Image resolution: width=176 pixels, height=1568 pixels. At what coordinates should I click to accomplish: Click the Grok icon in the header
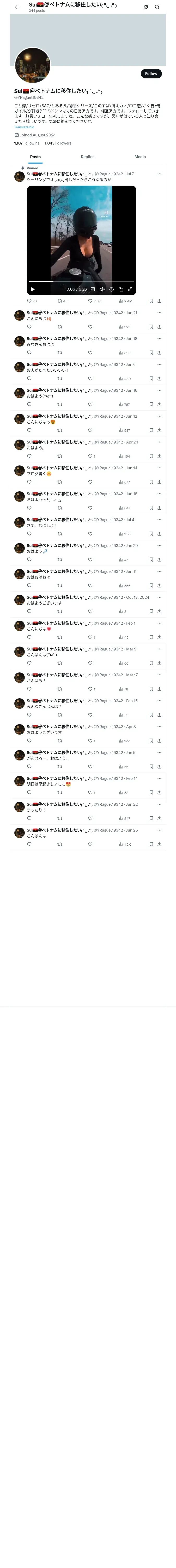(x=146, y=7)
